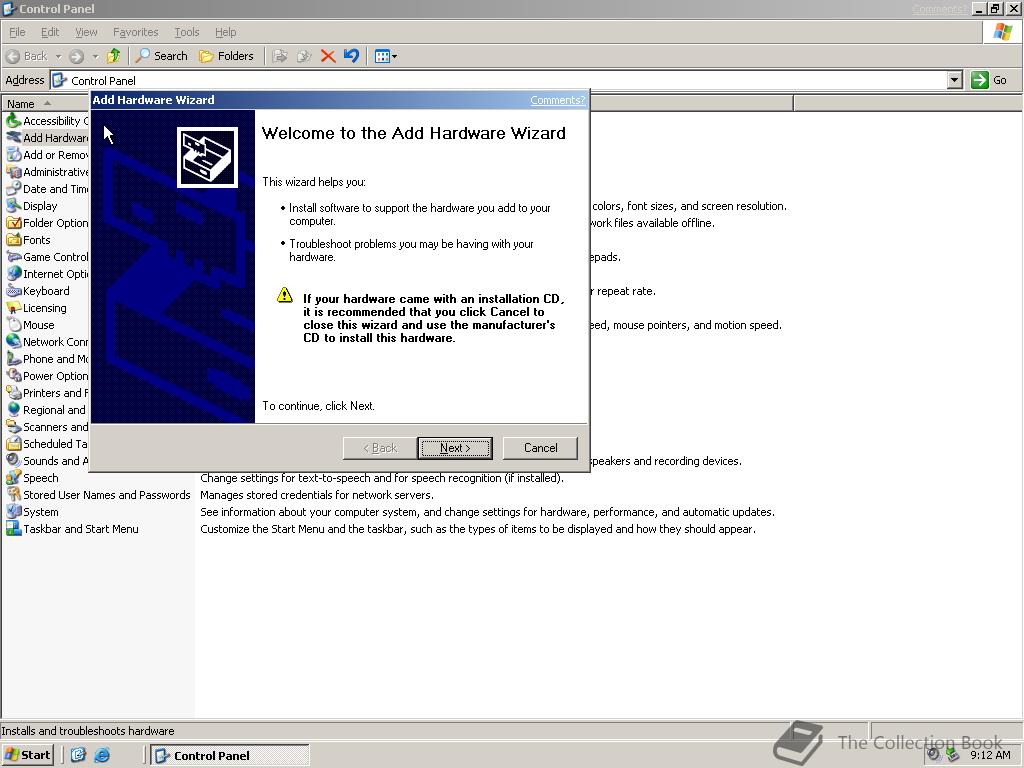Click the Name column header

click(x=99, y=104)
